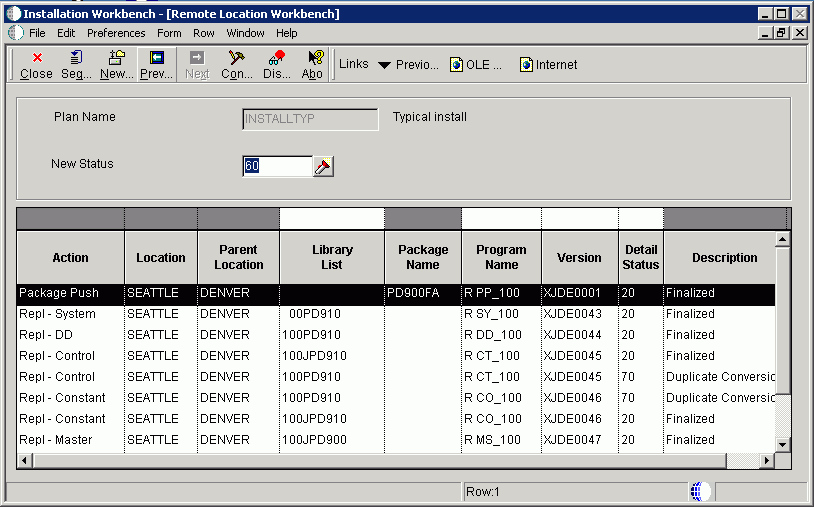Click the Display errors toolbar icon
The height and width of the screenshot is (507, 814).
pyautogui.click(x=276, y=65)
